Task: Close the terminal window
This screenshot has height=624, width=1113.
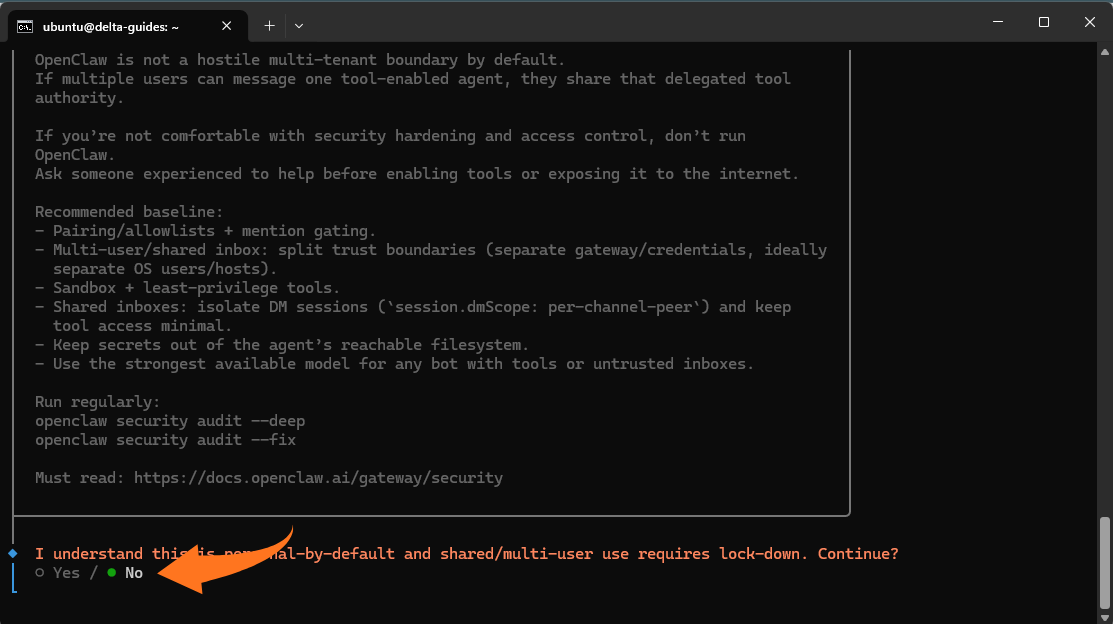Action: point(1089,22)
